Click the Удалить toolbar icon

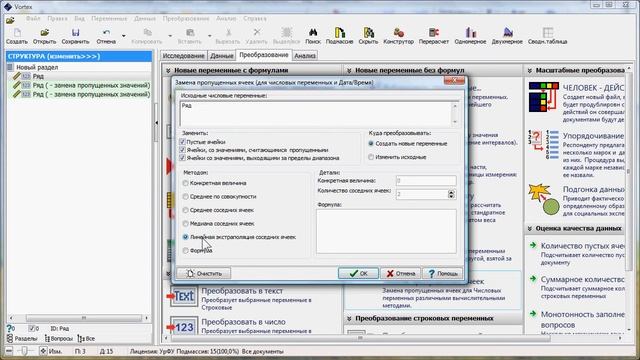click(x=257, y=32)
